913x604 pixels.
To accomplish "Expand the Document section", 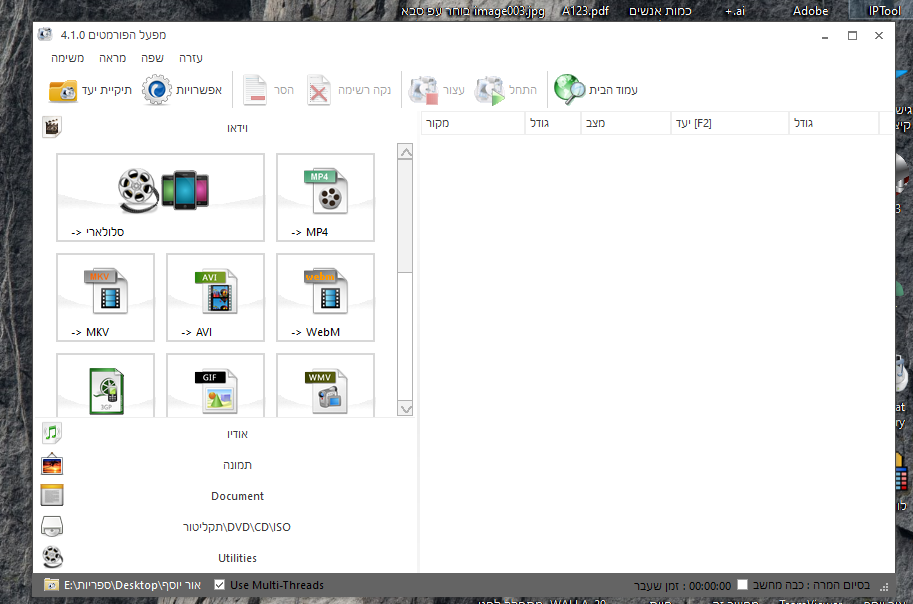I will point(237,496).
